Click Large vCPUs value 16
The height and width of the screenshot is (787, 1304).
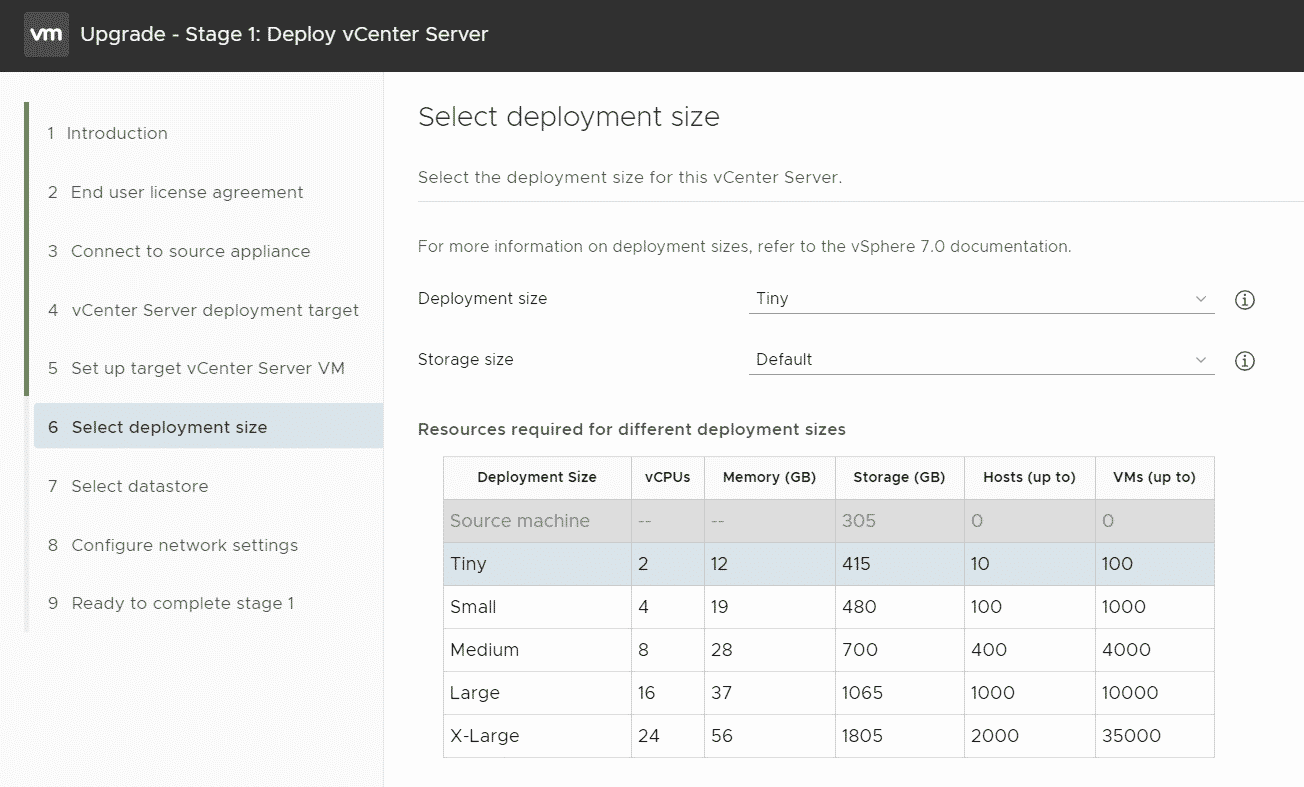(x=648, y=693)
